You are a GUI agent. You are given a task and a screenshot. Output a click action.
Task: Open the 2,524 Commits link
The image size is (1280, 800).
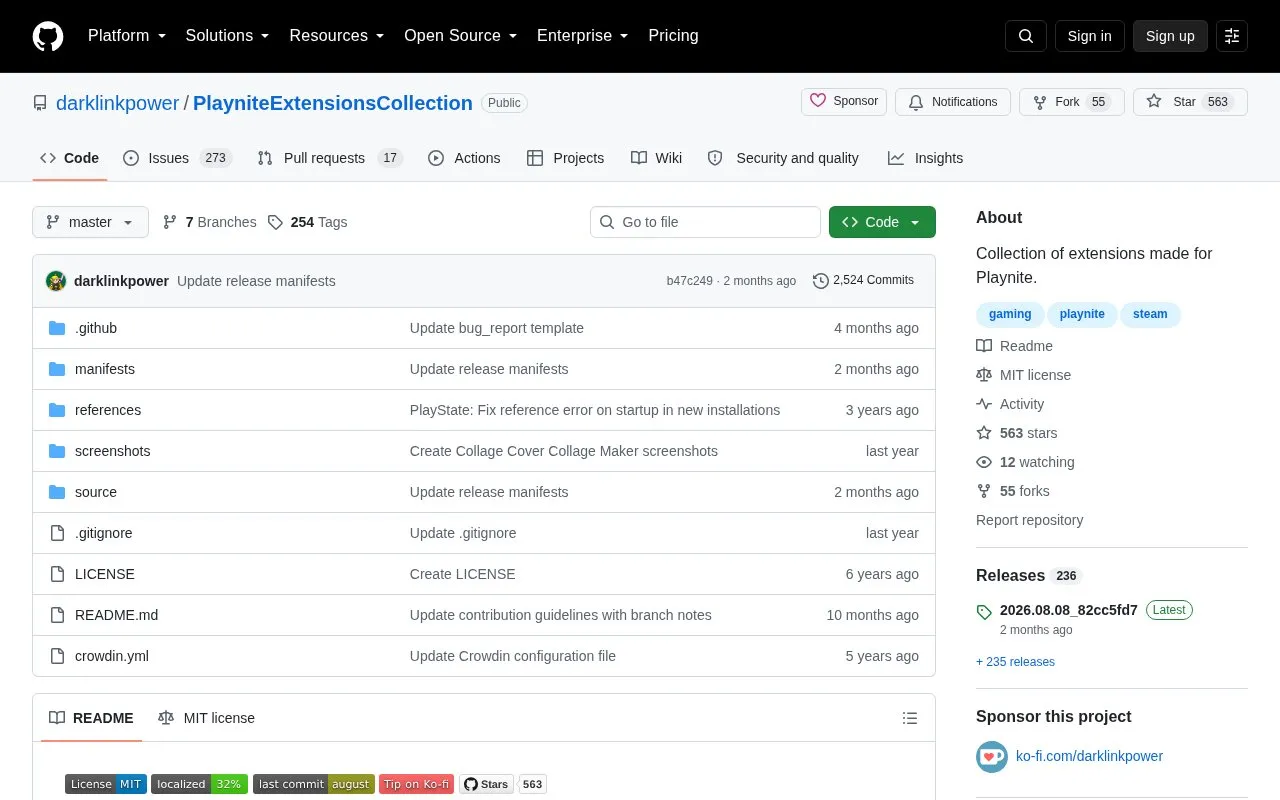[863, 281]
